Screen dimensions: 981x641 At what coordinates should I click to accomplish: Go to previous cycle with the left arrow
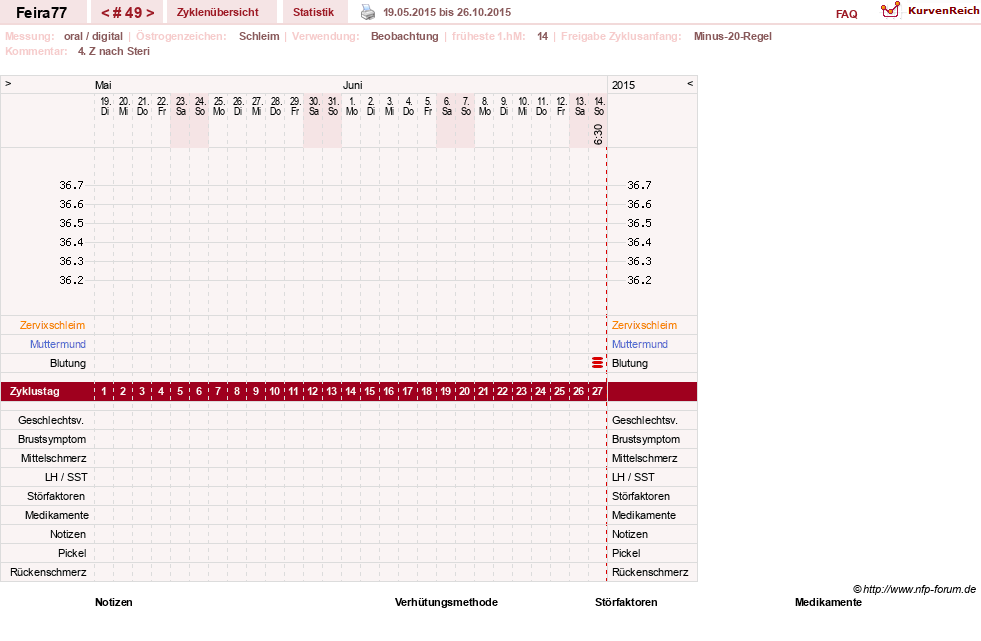tap(105, 13)
